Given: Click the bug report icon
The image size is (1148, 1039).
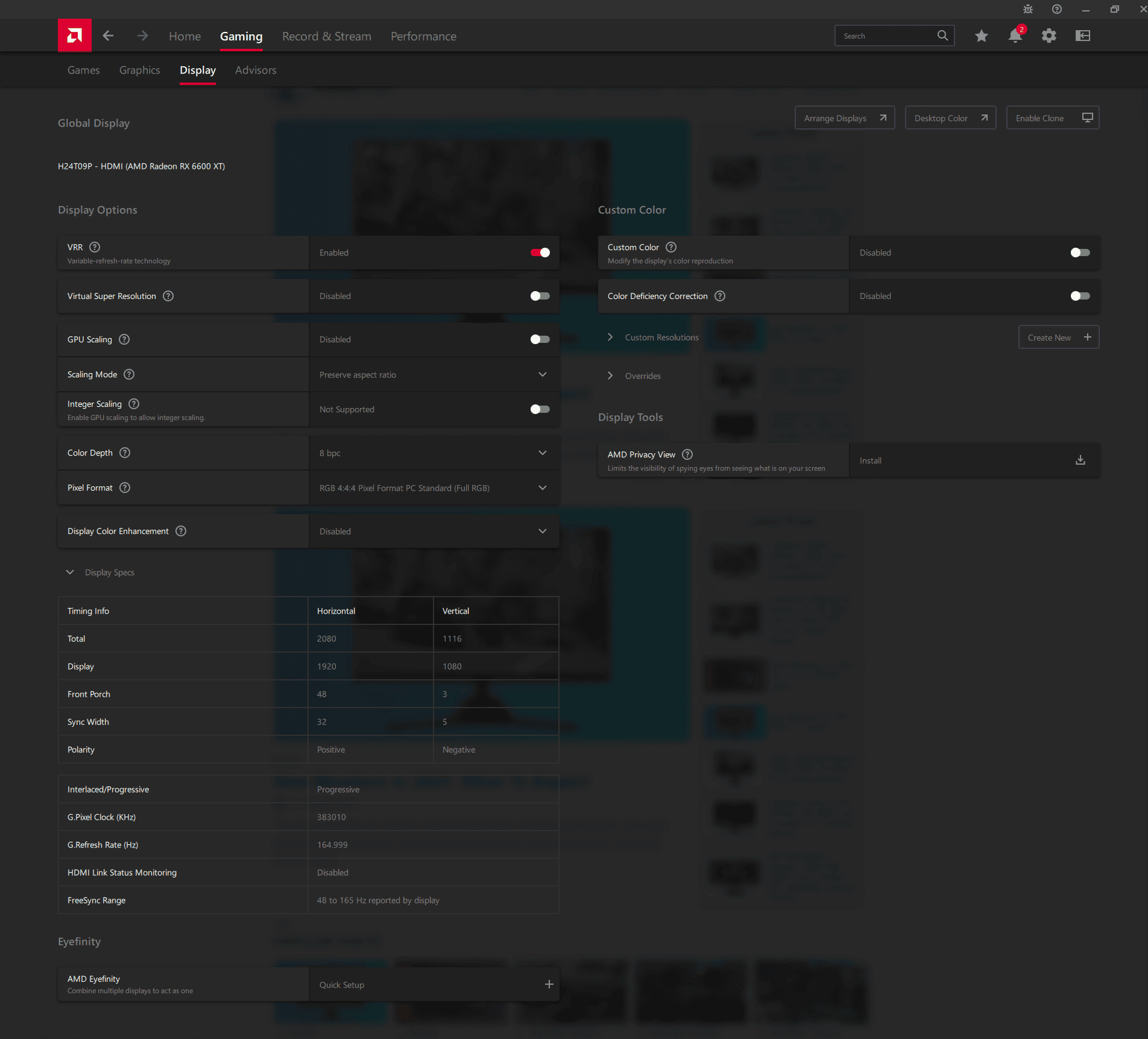Looking at the screenshot, I should tap(1028, 9).
